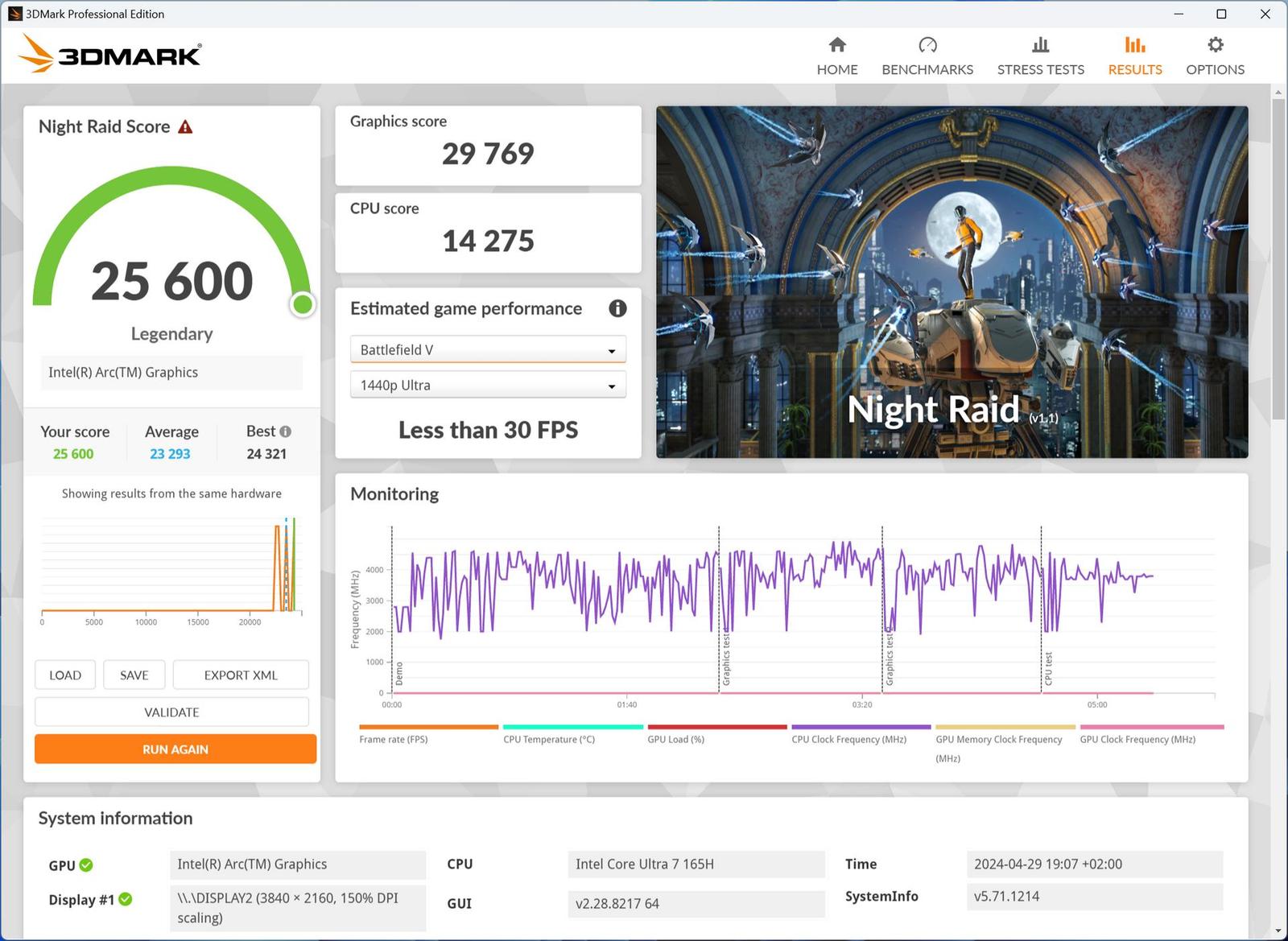Click the info icon for Estimated game performance
Viewport: 1288px width, 941px height.
click(x=617, y=308)
